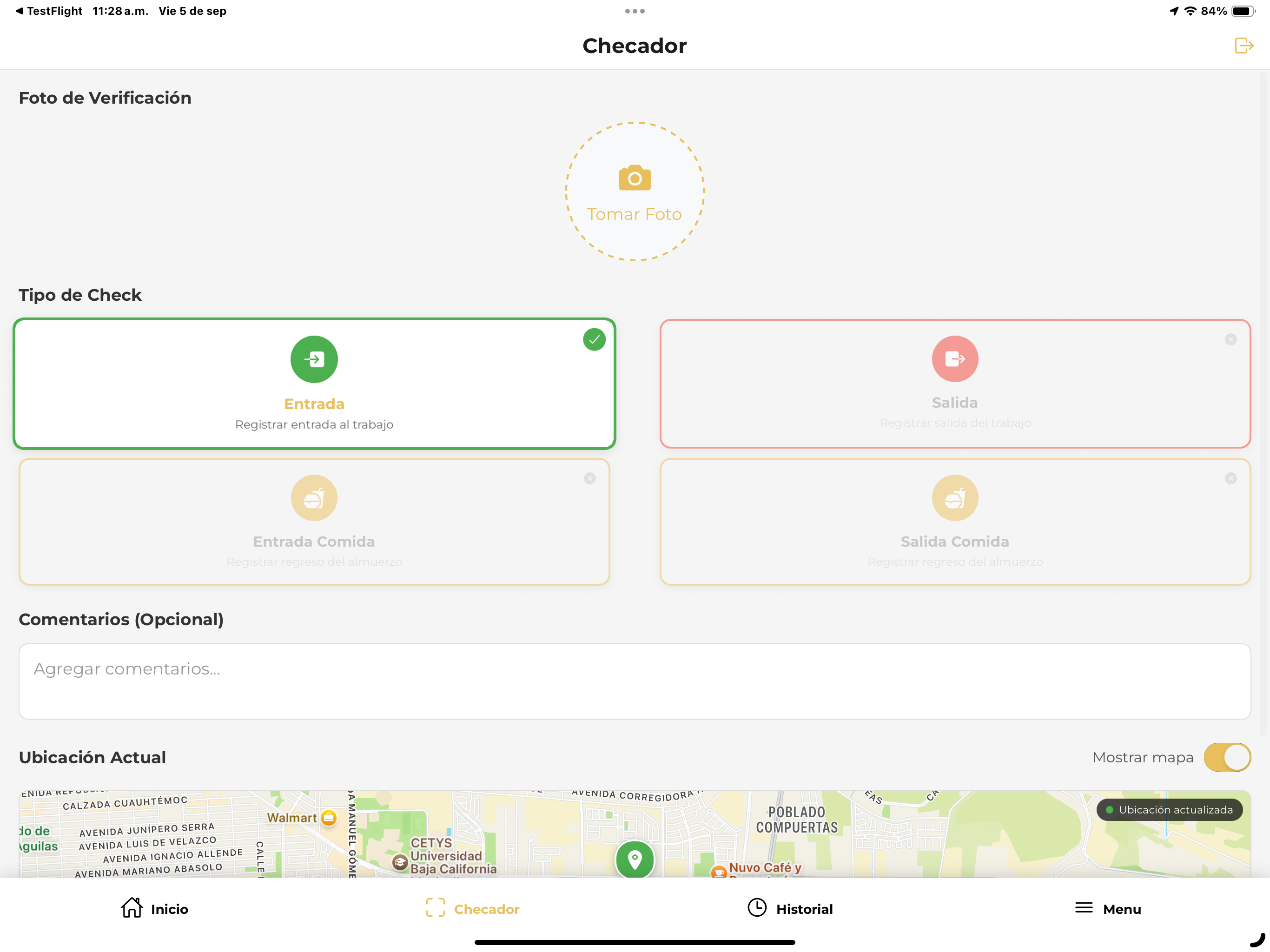Tap the battery status icon
Screen dimensions: 1270x952
pyautogui.click(x=1244, y=11)
